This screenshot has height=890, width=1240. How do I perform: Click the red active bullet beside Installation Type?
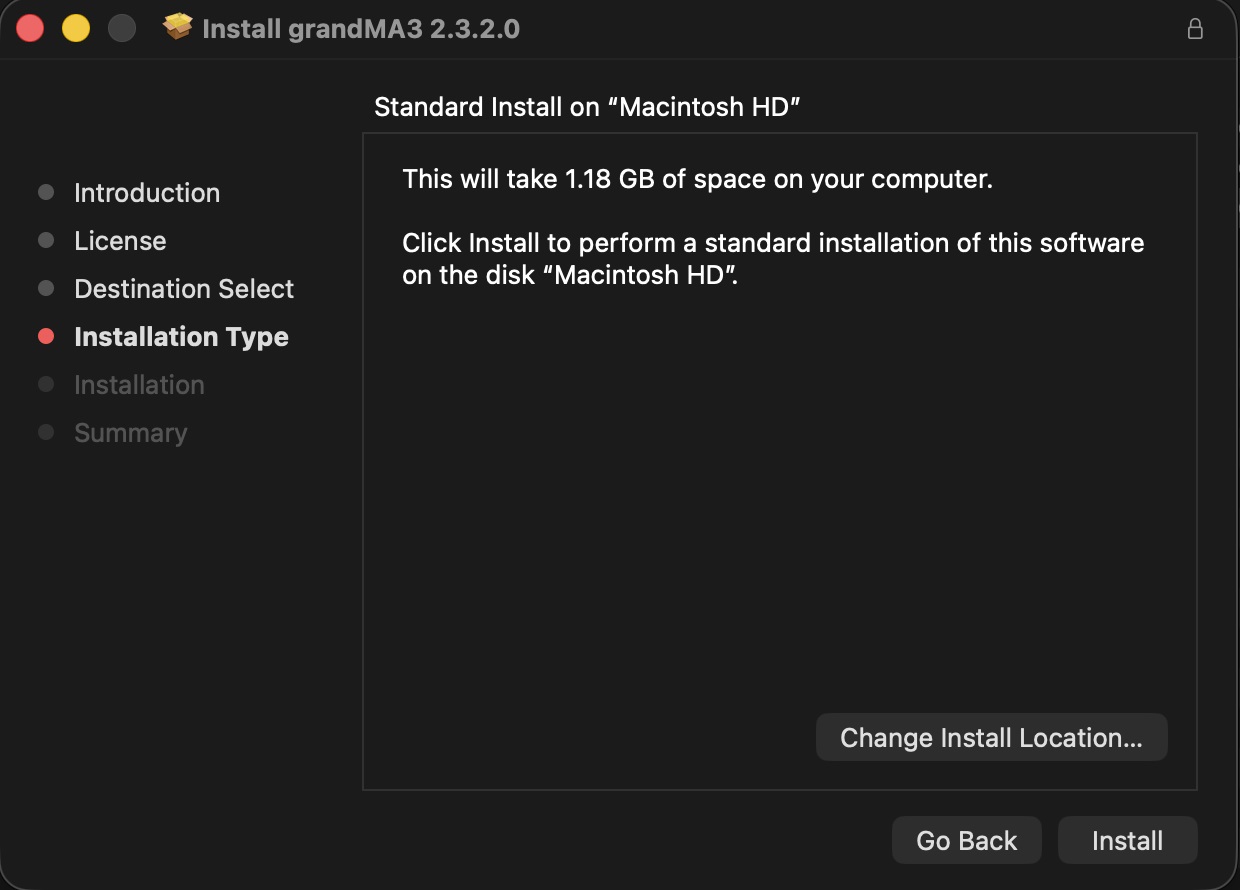(46, 337)
